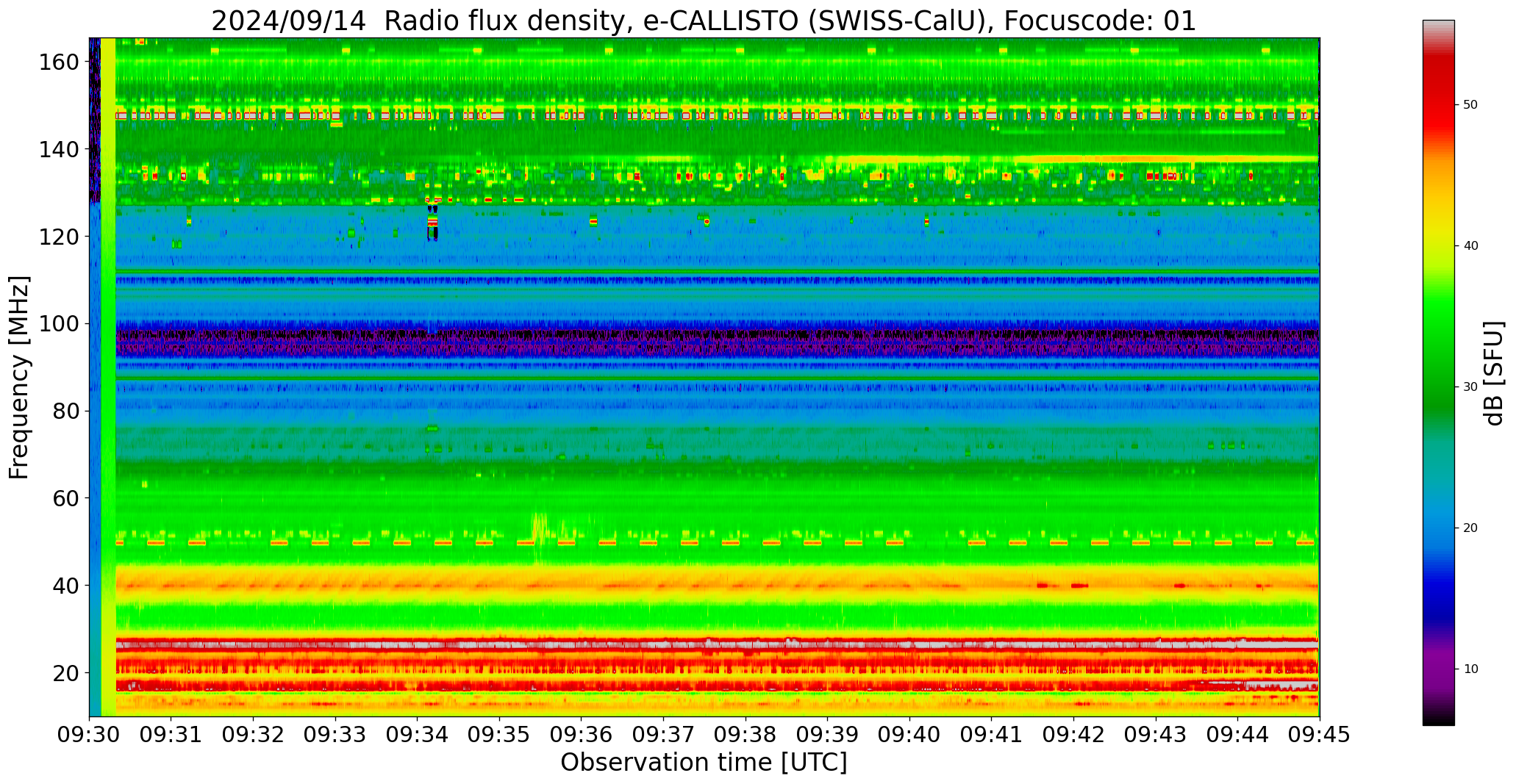Click the 'dB [SFU]' colorbar label
This screenshot has width=1516, height=784.
[1493, 373]
